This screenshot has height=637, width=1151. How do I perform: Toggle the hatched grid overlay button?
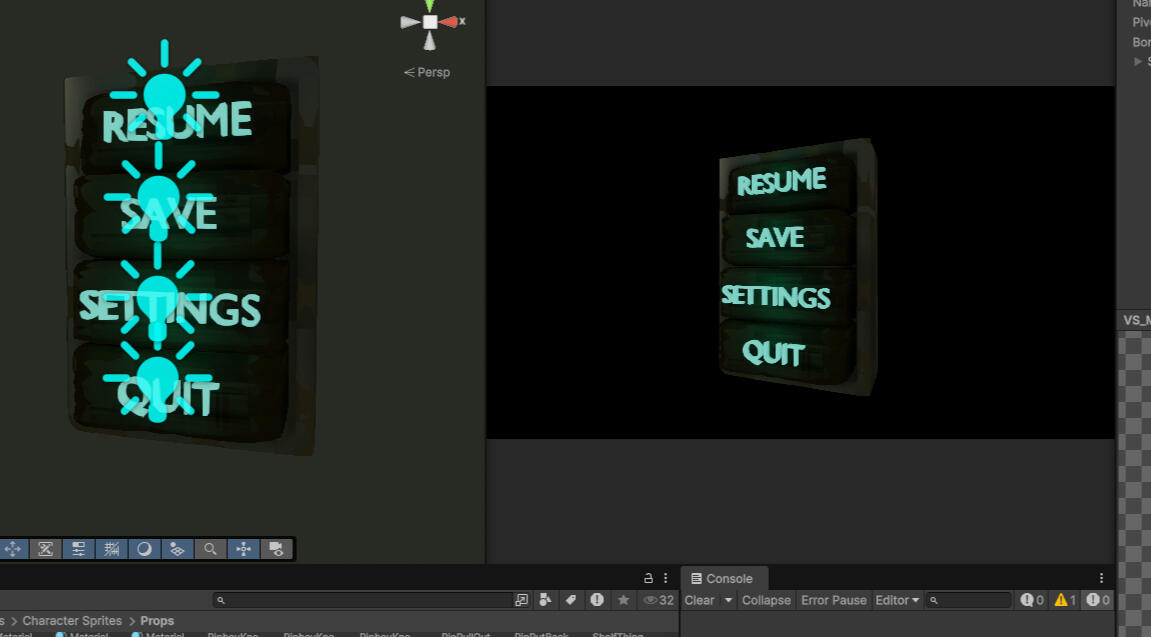112,549
